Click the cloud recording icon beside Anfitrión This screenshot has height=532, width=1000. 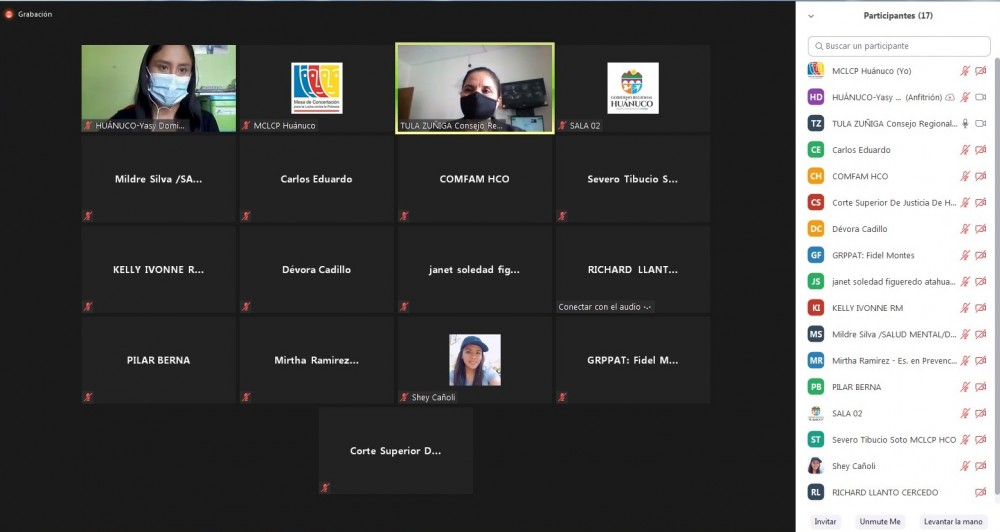tap(949, 97)
